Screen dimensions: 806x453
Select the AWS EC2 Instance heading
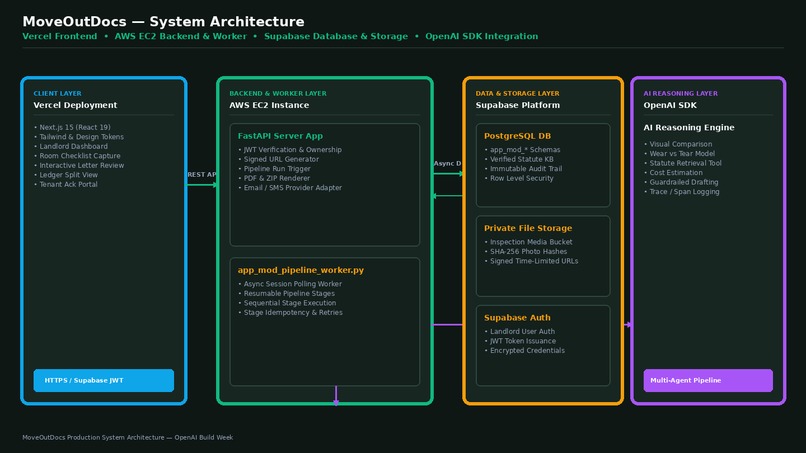[269, 105]
